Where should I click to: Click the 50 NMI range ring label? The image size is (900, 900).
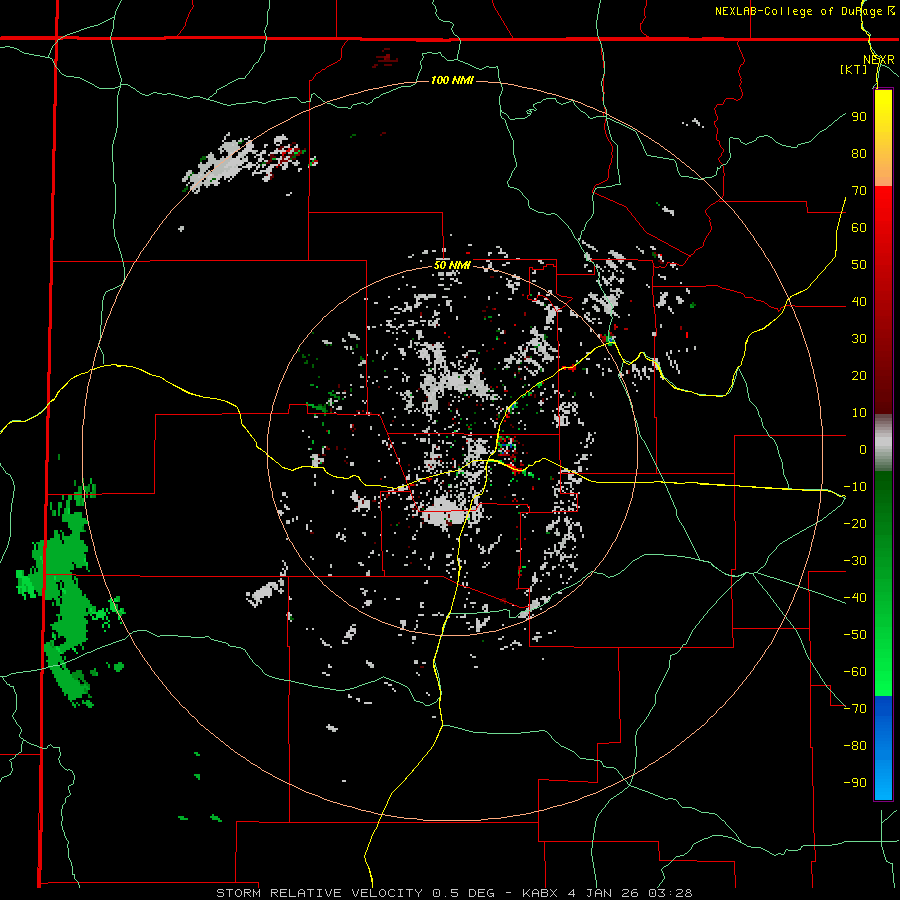[452, 265]
